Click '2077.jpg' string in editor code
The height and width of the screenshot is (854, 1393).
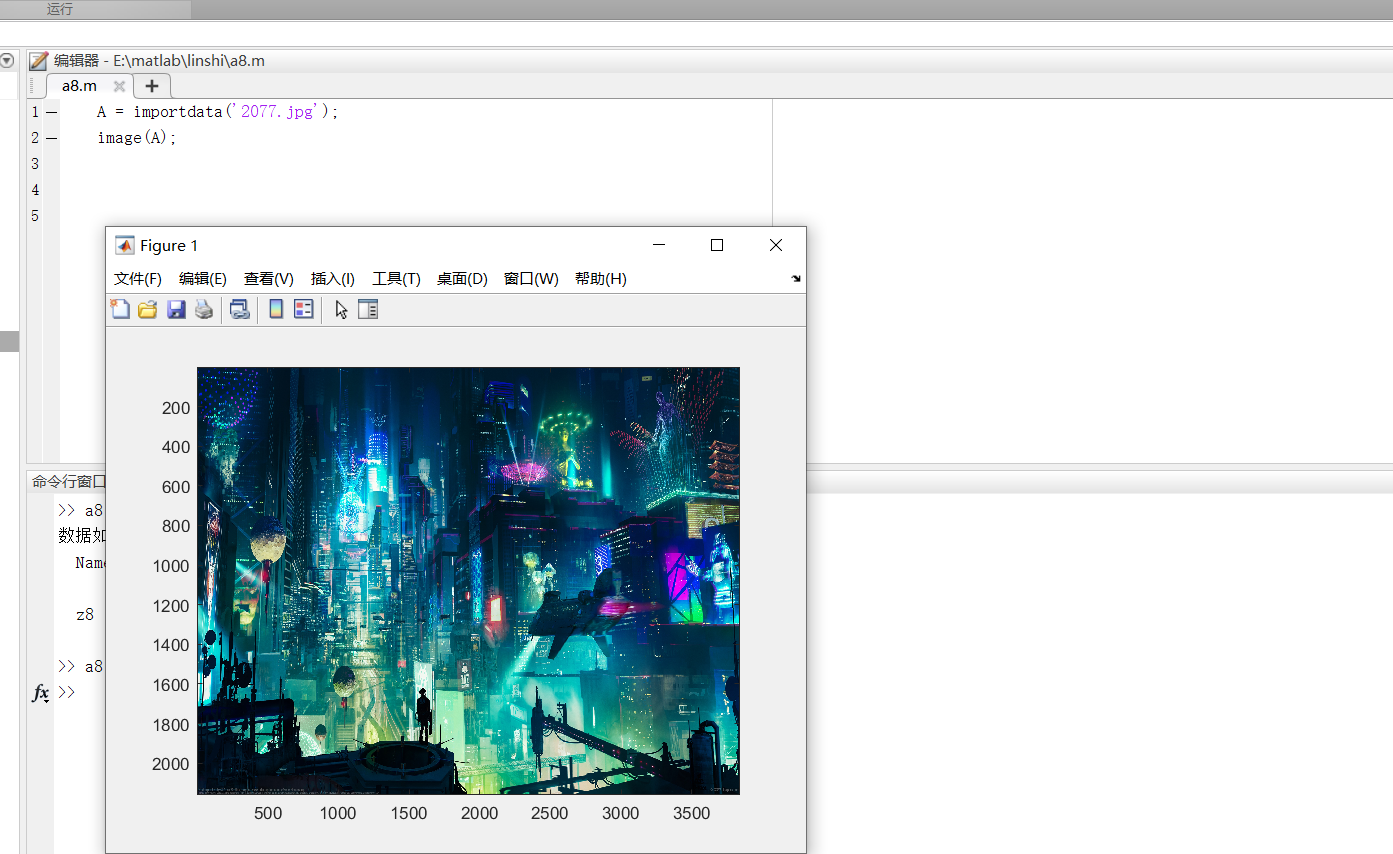coord(277,112)
